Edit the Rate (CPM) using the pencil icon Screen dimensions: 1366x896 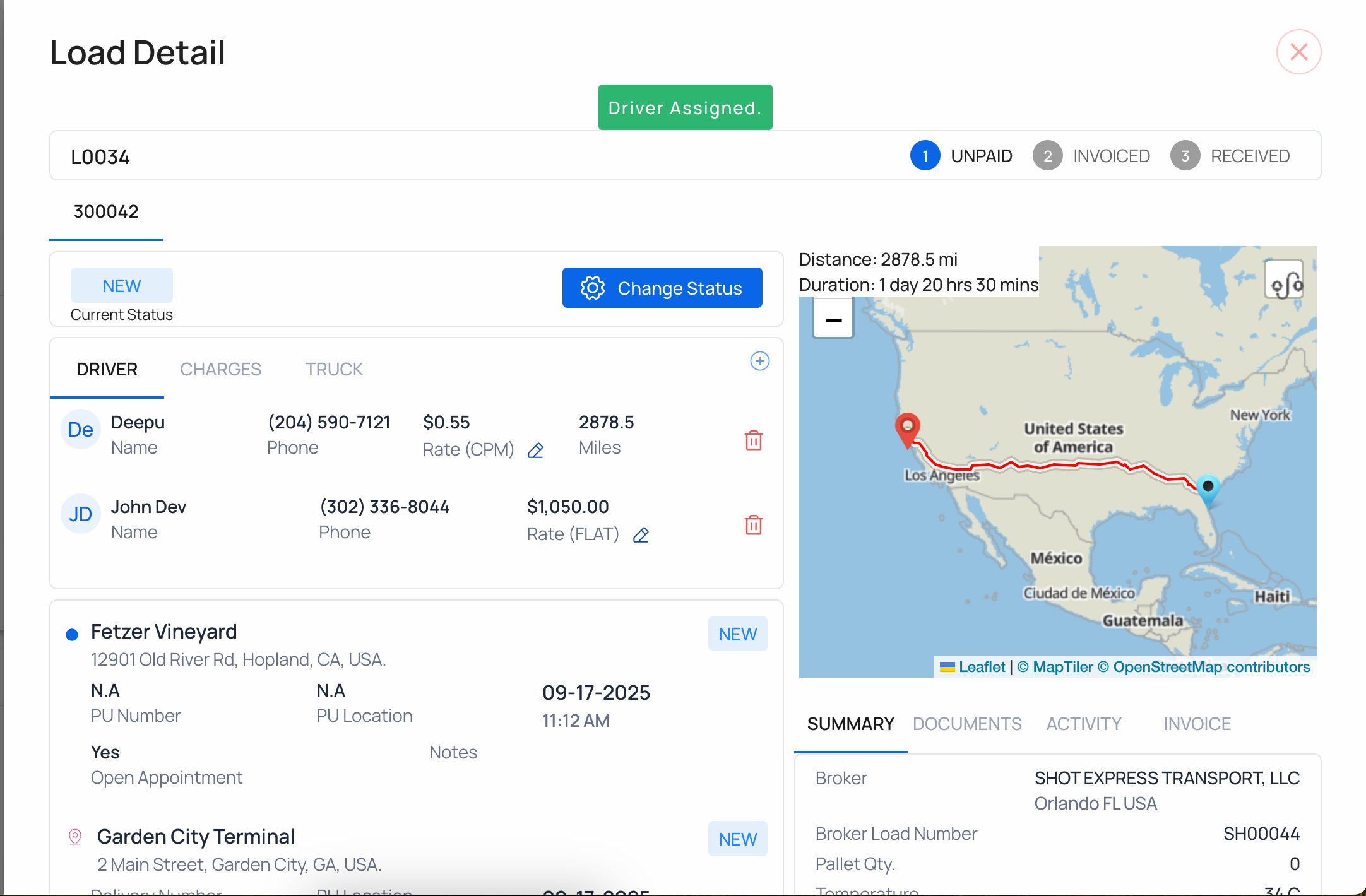[535, 450]
